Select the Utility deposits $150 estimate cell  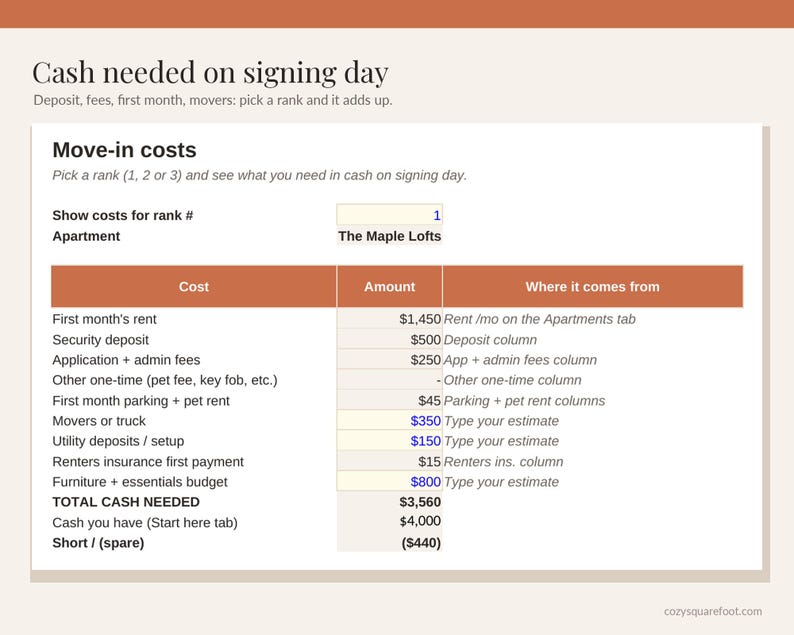(389, 441)
